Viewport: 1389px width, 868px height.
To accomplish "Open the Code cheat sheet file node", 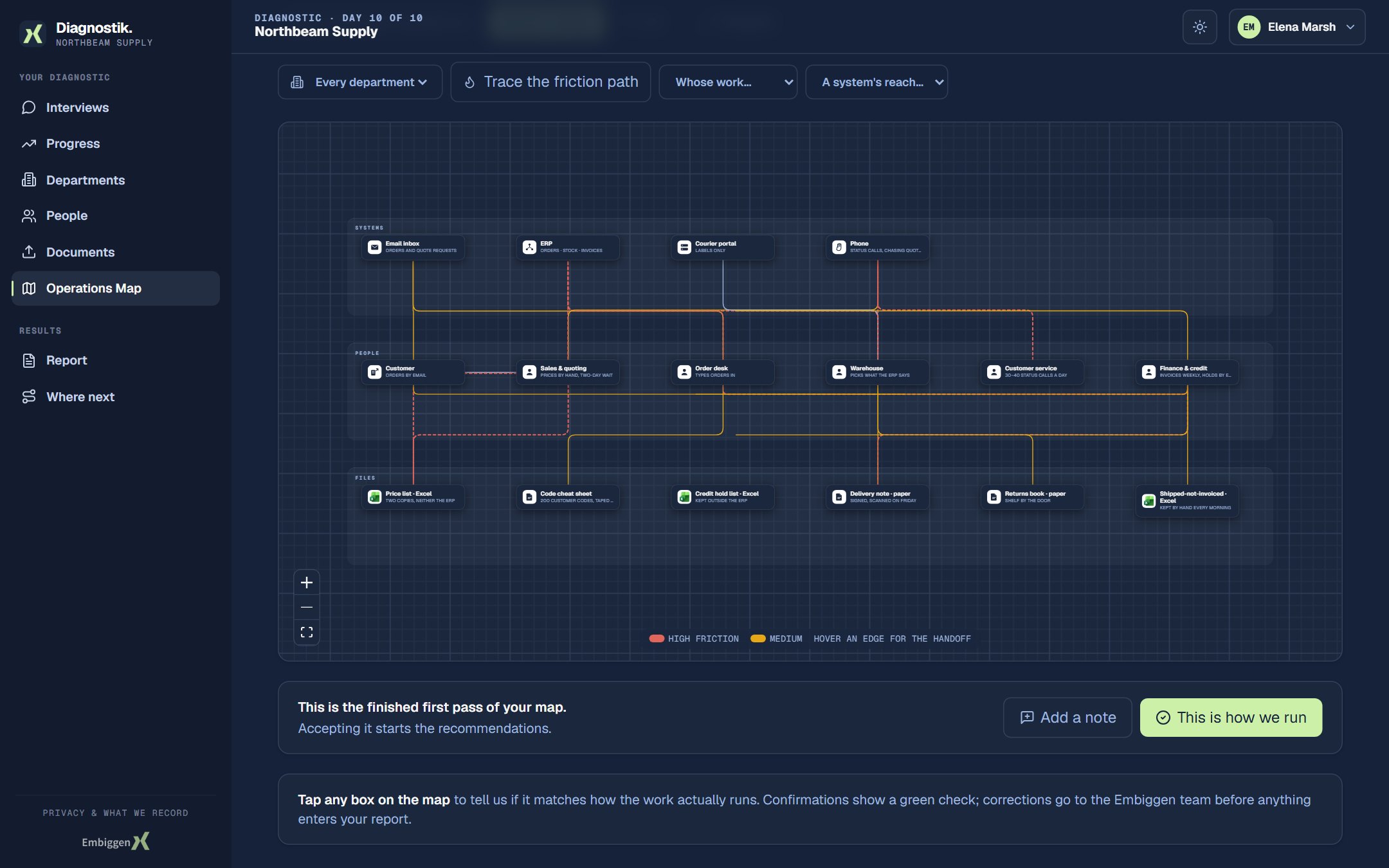I will click(568, 497).
